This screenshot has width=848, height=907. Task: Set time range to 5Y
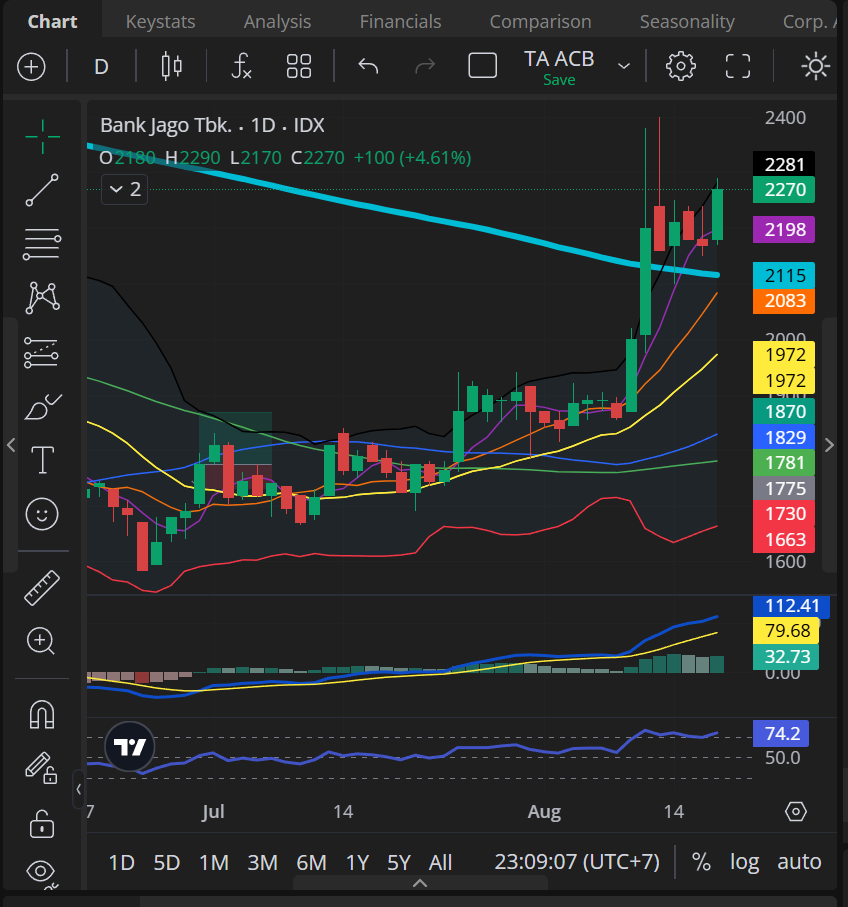click(399, 862)
